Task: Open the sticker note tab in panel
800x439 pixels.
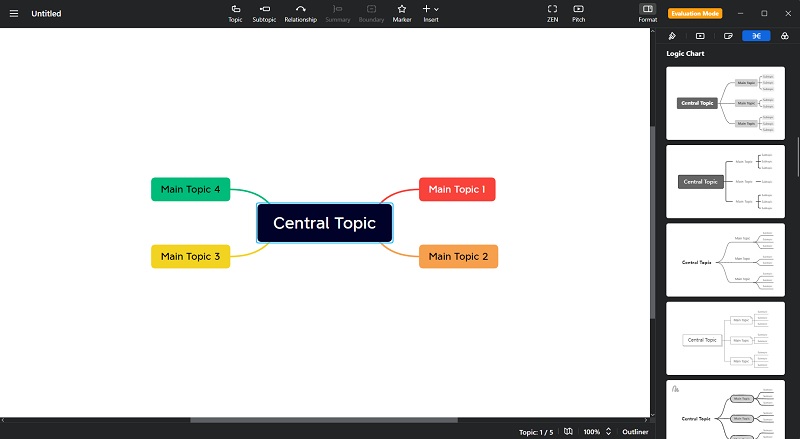Action: [x=728, y=36]
